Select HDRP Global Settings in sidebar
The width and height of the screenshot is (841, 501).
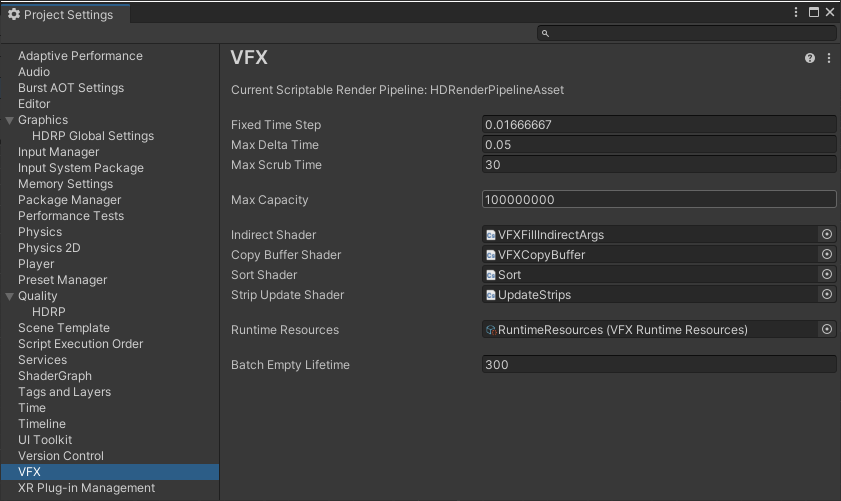click(93, 136)
